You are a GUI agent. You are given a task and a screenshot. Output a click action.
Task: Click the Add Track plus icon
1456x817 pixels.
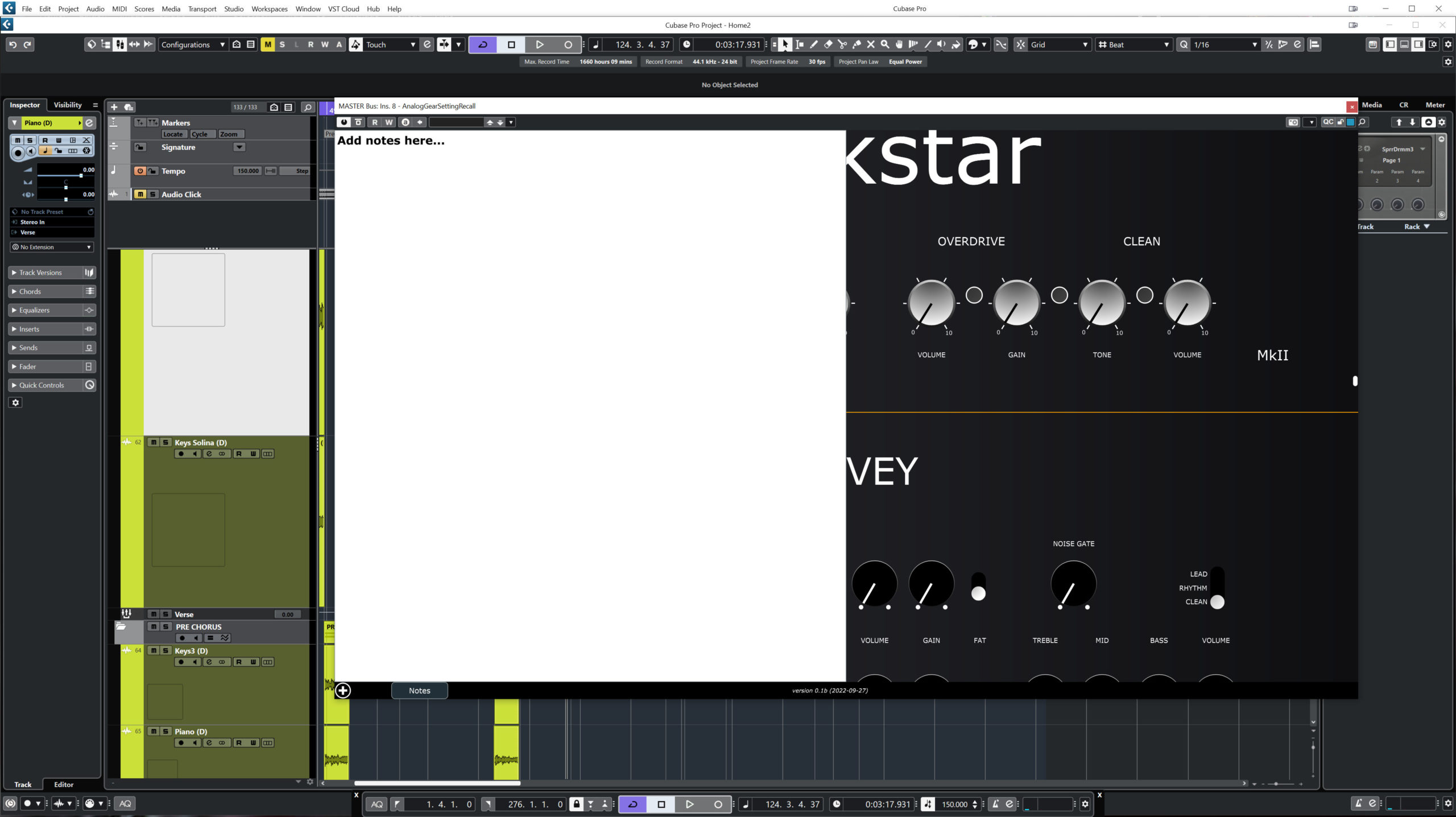114,107
